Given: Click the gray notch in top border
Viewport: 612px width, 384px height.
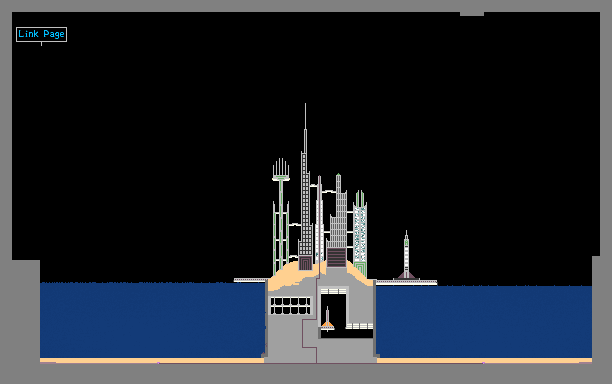Looking at the screenshot, I should point(472,14).
